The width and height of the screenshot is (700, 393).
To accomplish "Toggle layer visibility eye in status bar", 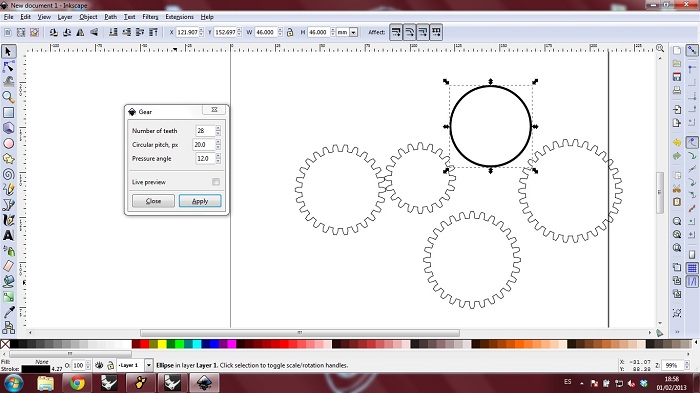I will (x=99, y=365).
